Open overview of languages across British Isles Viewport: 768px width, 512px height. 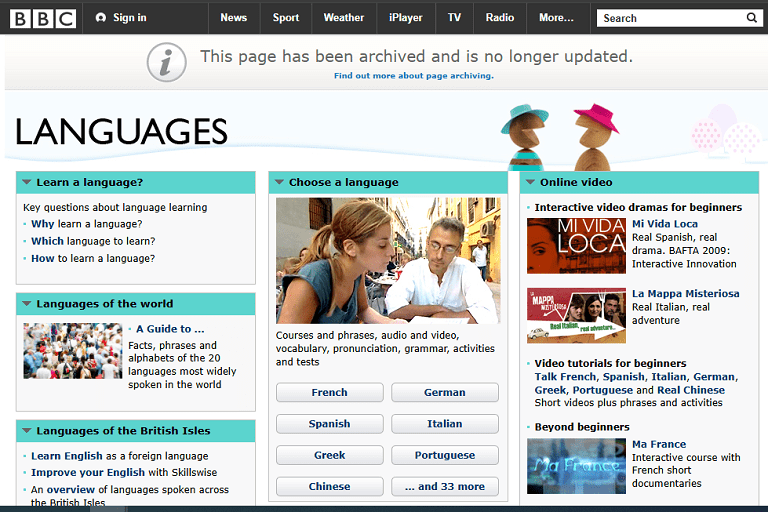pos(71,490)
